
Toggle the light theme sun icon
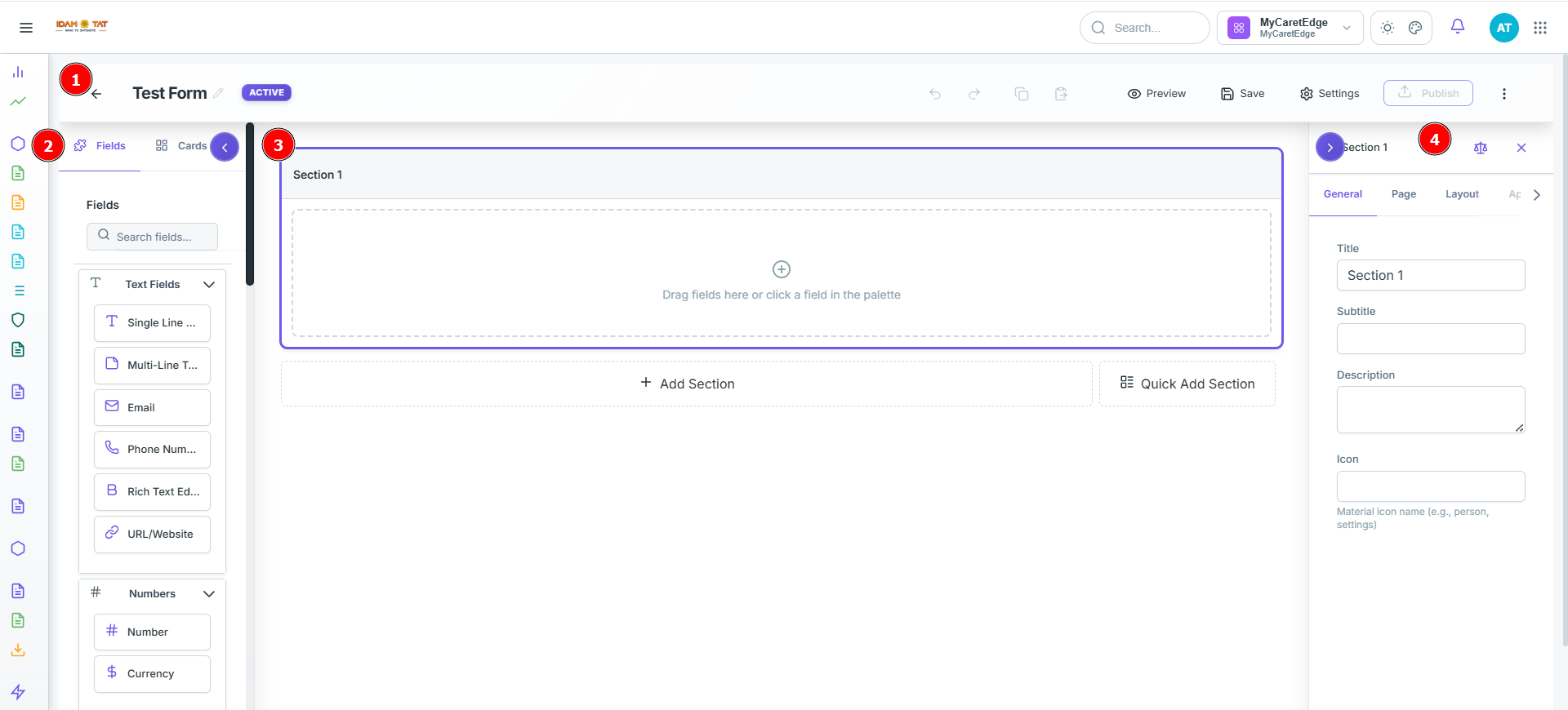[1388, 28]
